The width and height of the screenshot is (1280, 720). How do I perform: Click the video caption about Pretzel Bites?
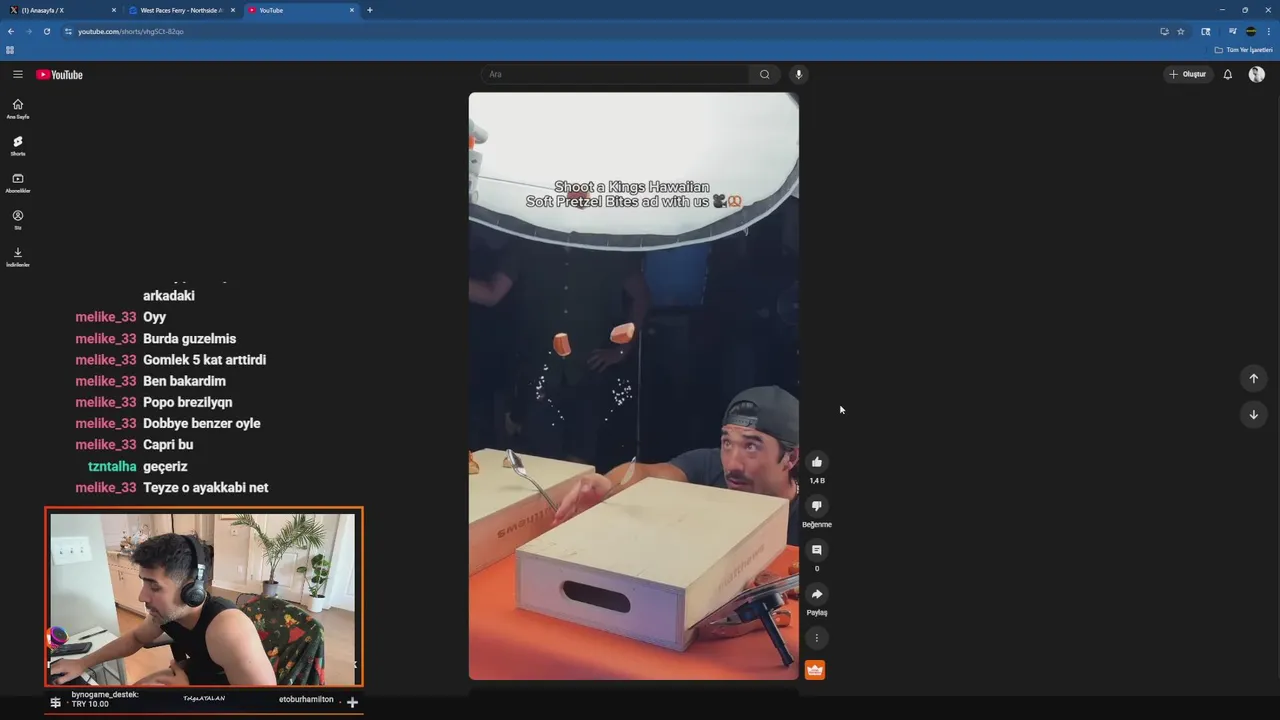click(634, 194)
